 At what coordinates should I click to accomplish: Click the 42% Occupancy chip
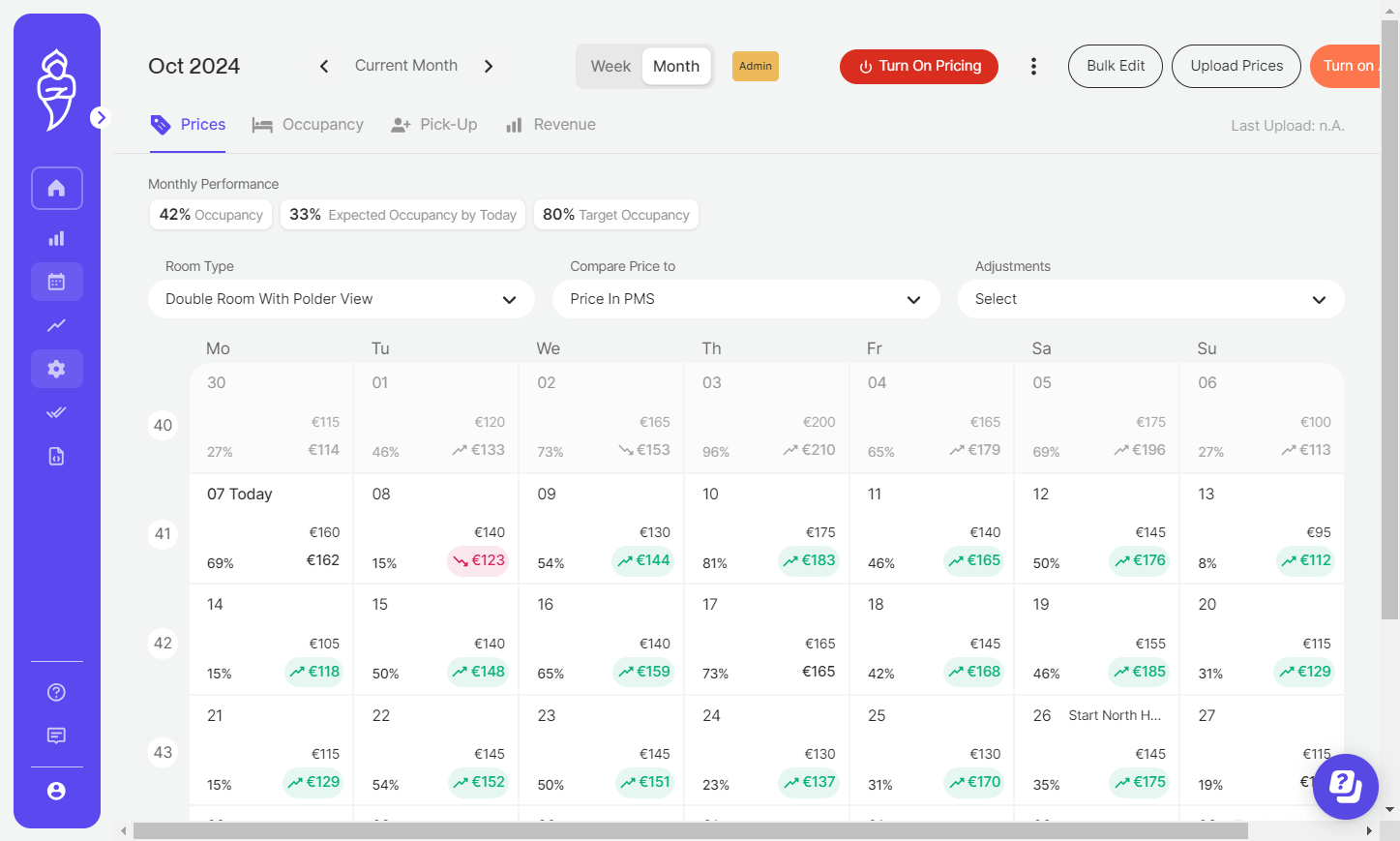(211, 215)
